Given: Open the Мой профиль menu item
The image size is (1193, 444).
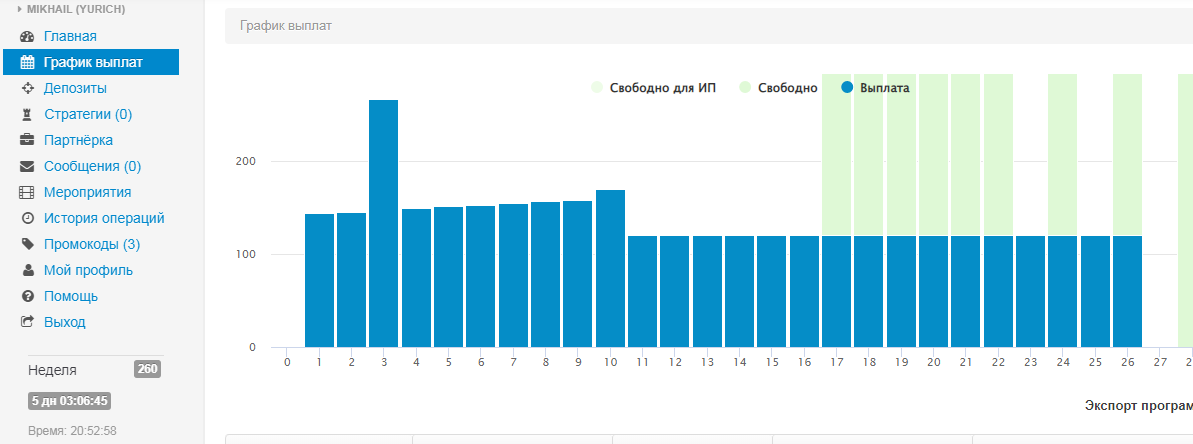Looking at the screenshot, I should (x=88, y=270).
